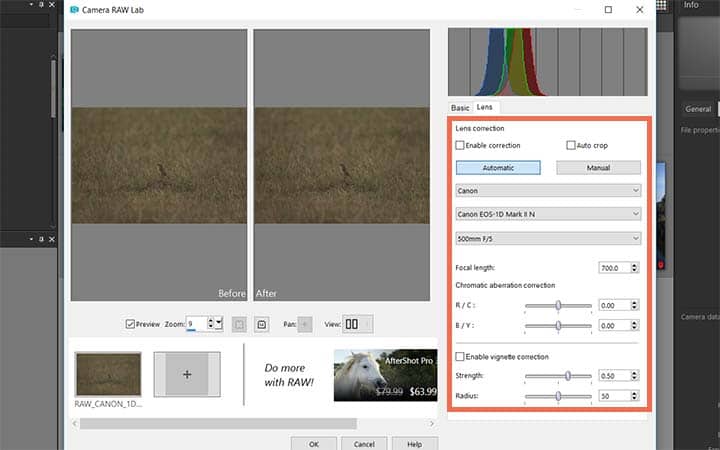Tick the Auto crop checkbox
Viewport: 720px width, 450px height.
571,145
